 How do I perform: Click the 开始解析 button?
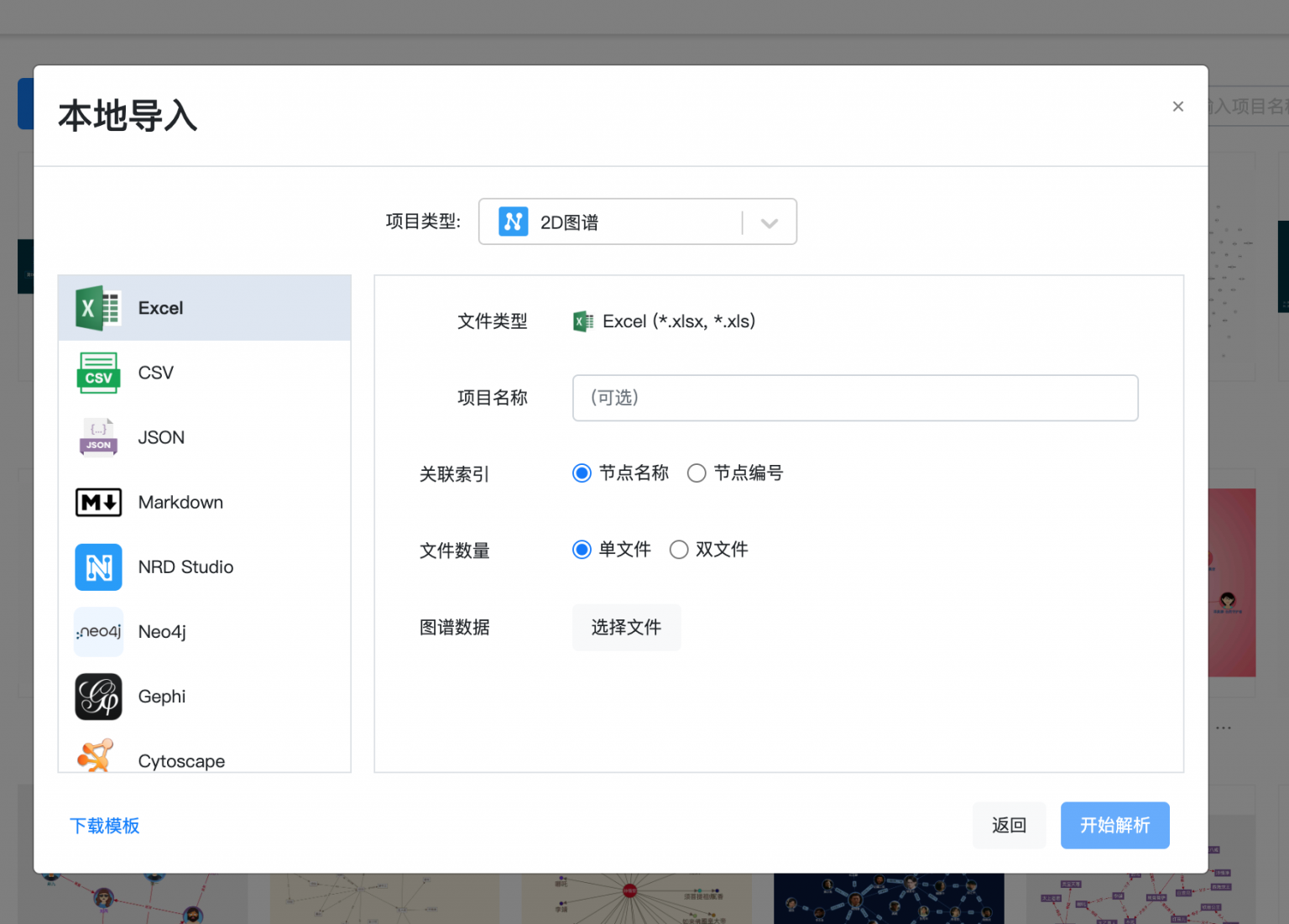[1114, 825]
